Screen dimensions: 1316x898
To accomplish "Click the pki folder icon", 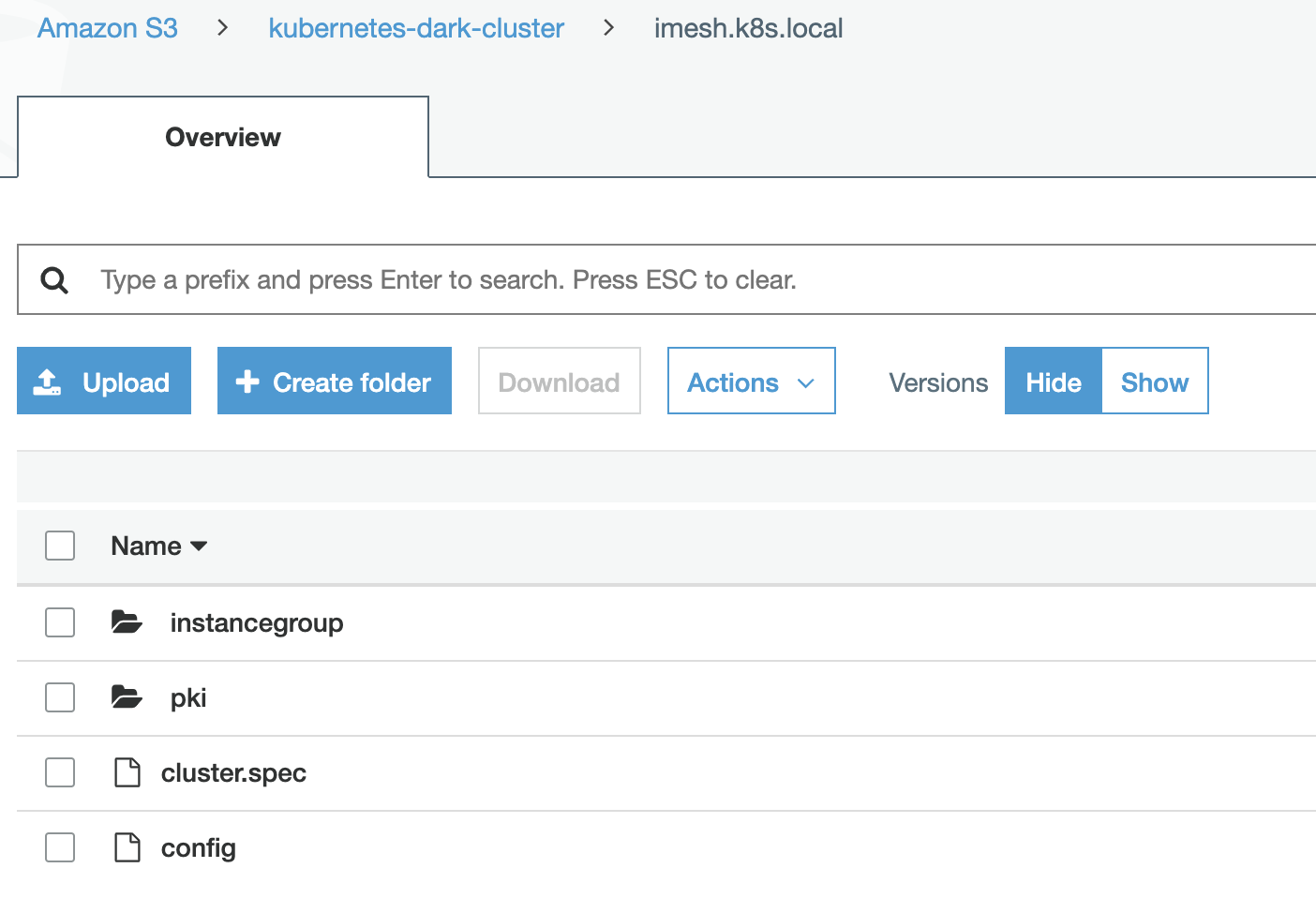I will pos(127,697).
